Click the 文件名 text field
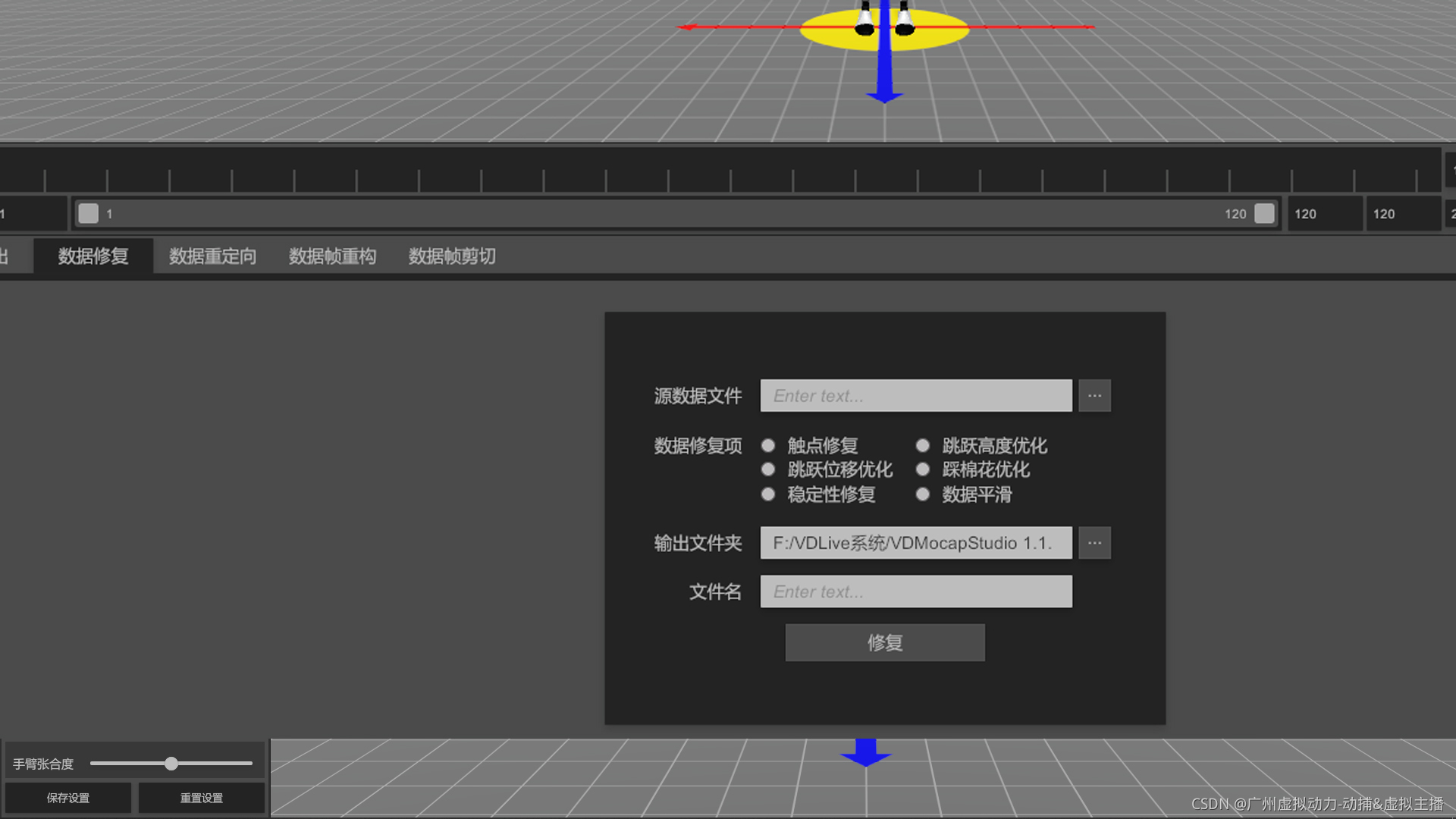Screen dimensions: 1456x819 pos(916,591)
